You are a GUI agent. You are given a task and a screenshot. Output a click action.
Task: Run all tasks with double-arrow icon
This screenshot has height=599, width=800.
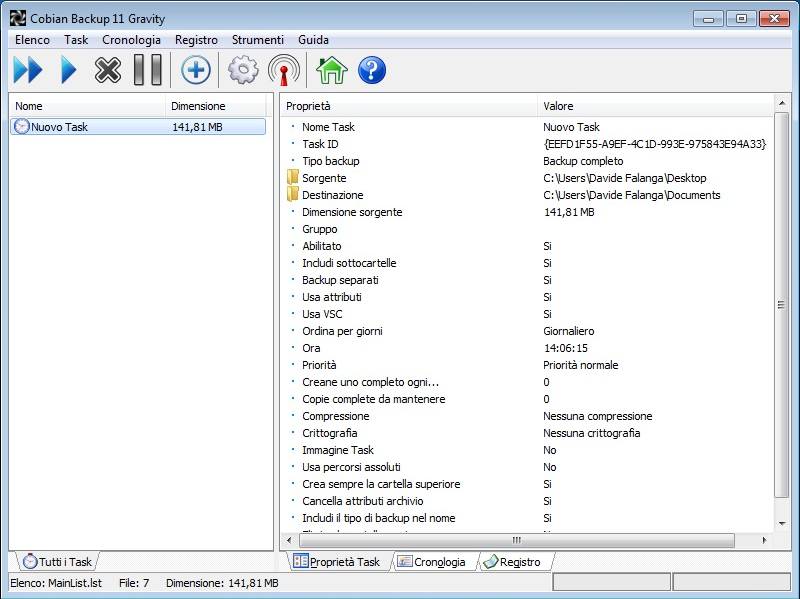click(x=28, y=70)
